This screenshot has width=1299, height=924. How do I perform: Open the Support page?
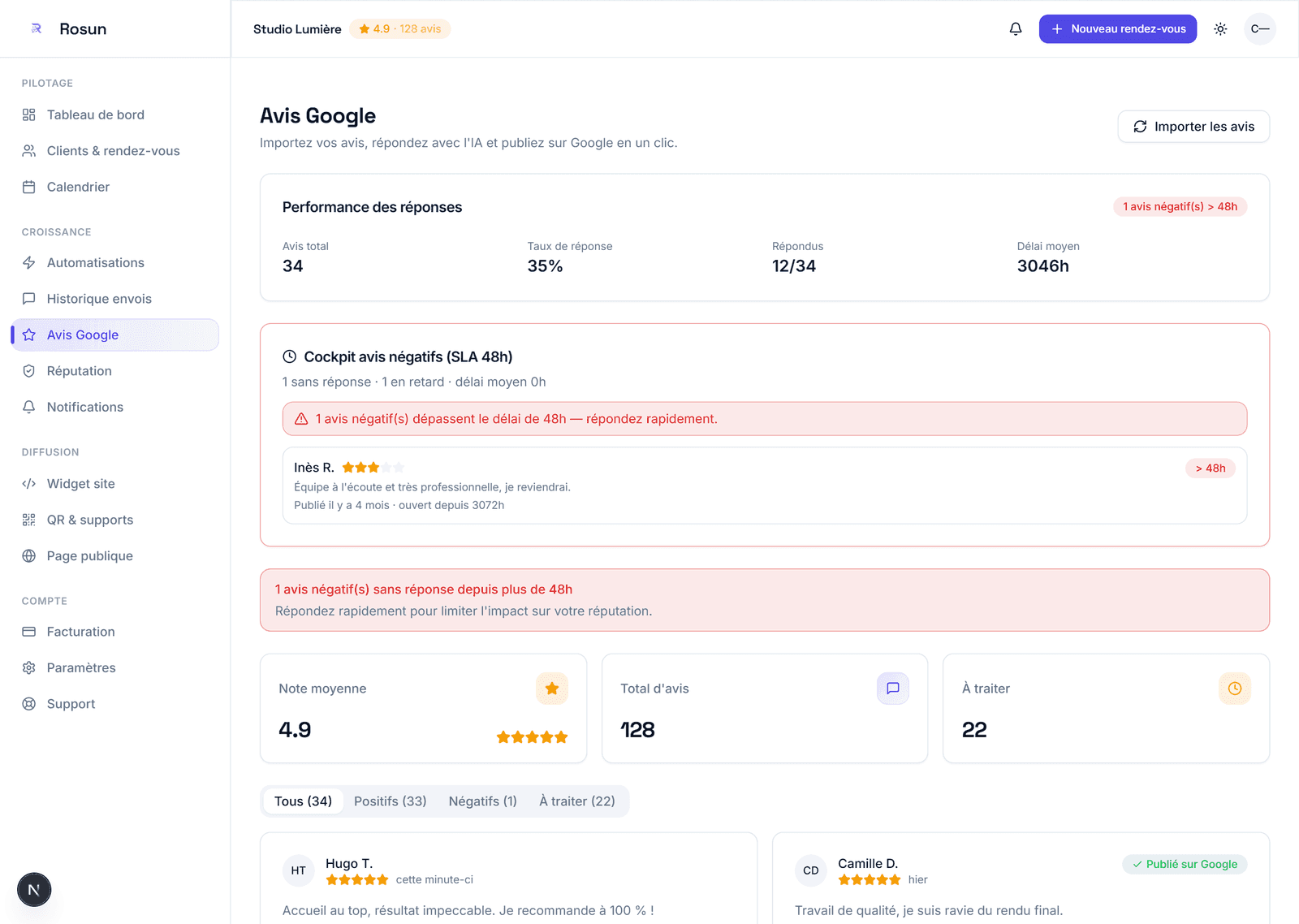[x=114, y=704]
